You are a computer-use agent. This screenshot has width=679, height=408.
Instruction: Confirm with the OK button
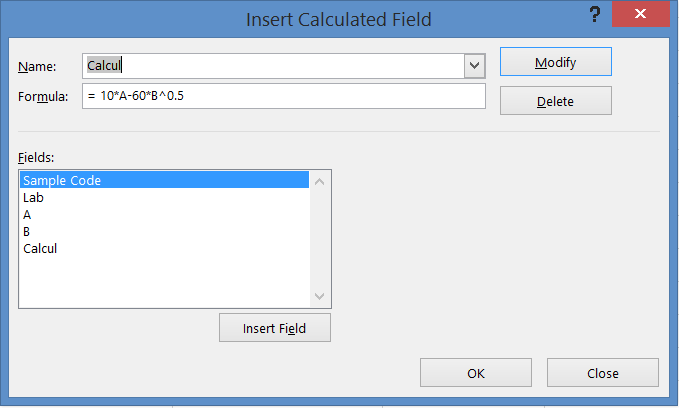[x=475, y=373]
